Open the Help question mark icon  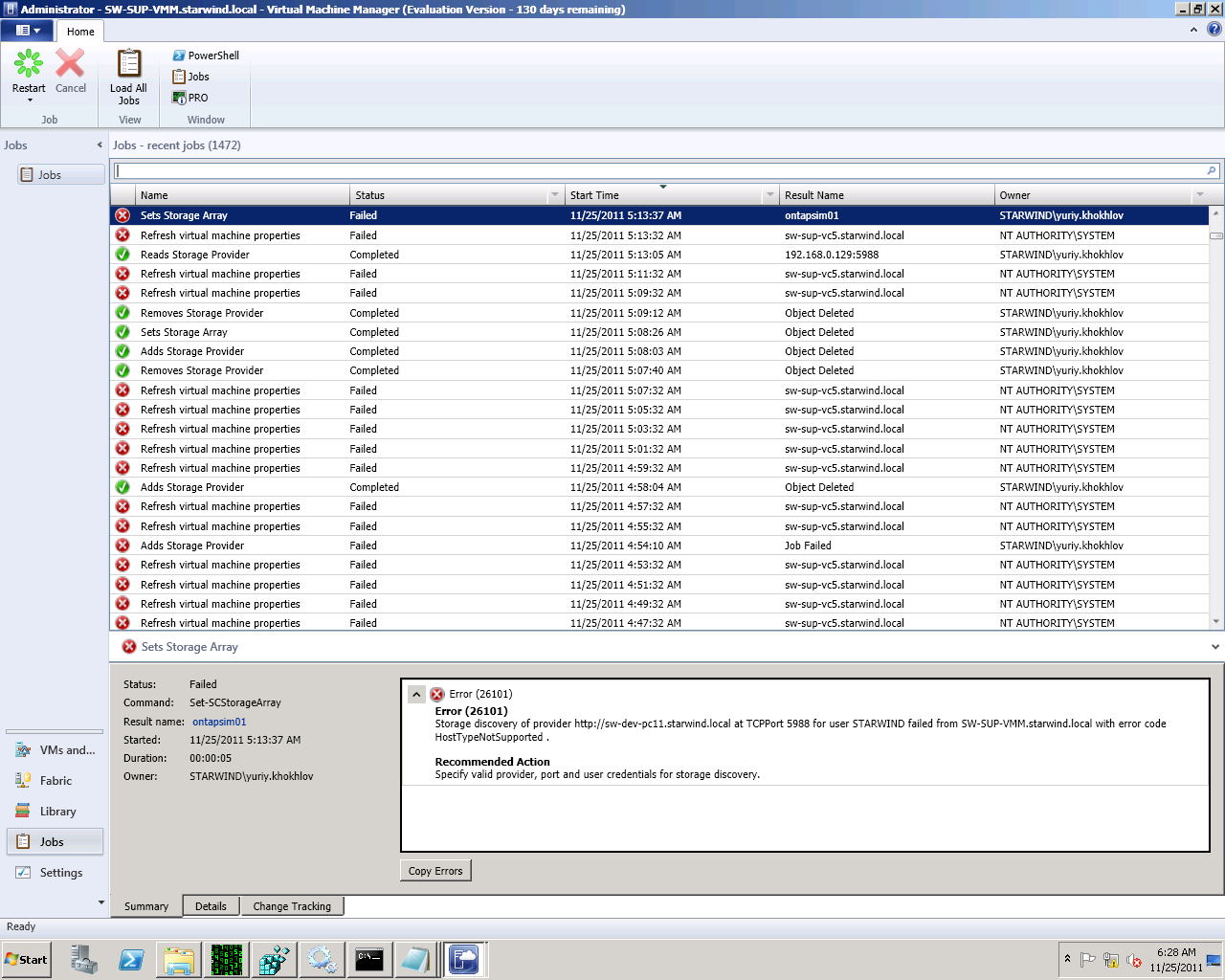(x=1214, y=30)
